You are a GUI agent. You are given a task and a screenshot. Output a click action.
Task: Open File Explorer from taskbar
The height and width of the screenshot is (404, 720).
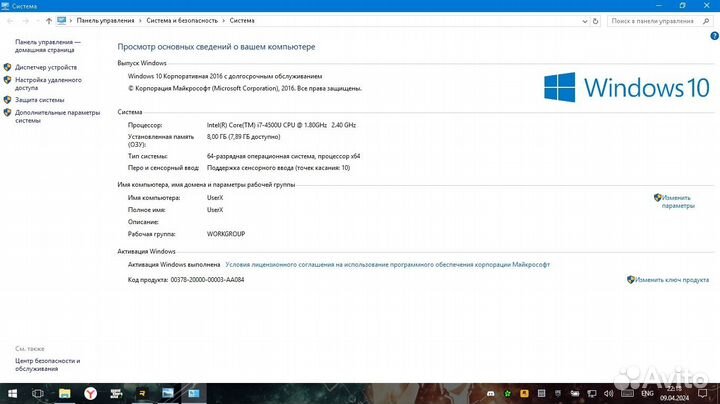tap(65, 393)
